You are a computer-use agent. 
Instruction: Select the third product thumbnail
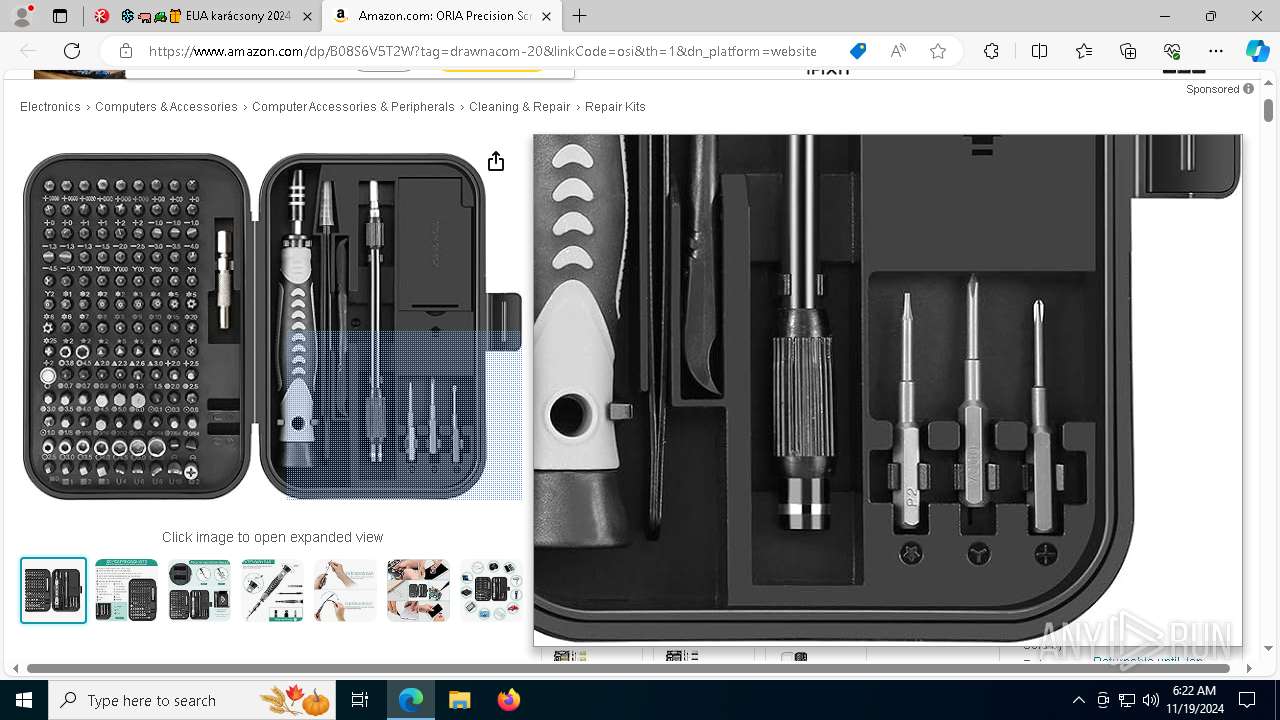(x=200, y=590)
